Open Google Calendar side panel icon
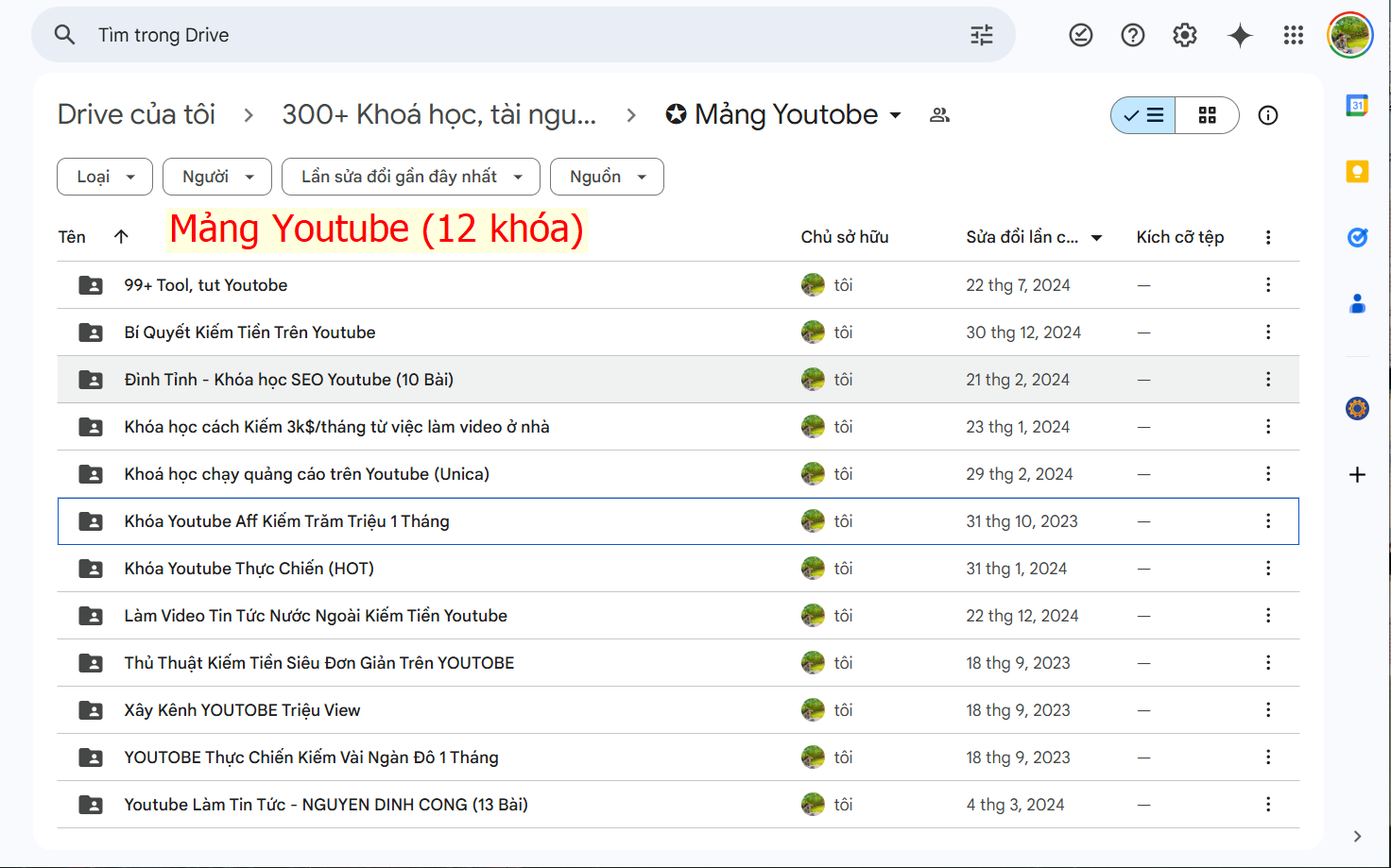The image size is (1391, 868). point(1357,105)
